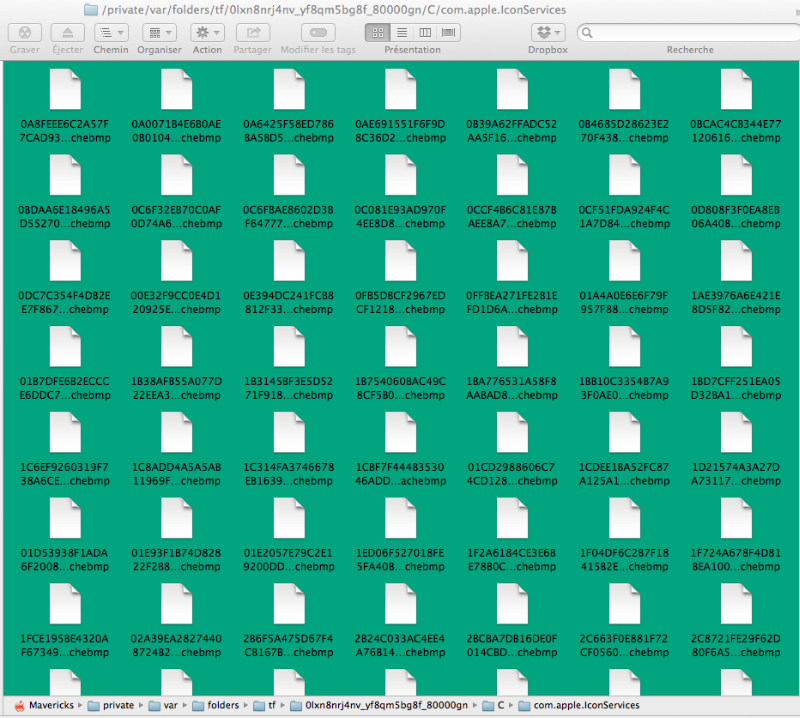800x718 pixels.
Task: Select the file icon 0FB5DBCF2967ED
Action: pos(401,261)
